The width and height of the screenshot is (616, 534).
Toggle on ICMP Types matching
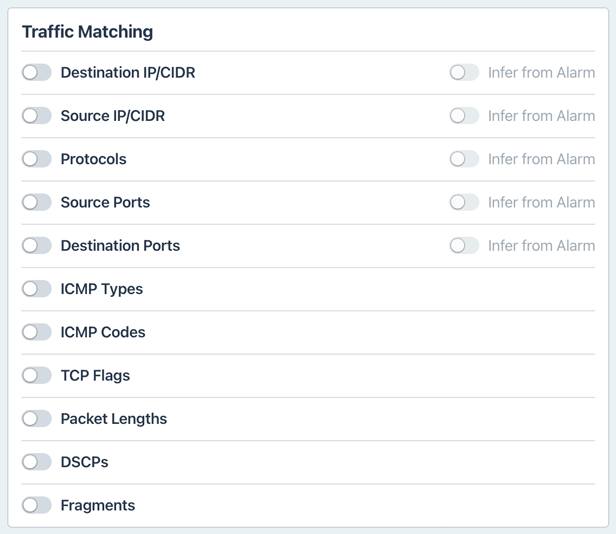tap(37, 289)
